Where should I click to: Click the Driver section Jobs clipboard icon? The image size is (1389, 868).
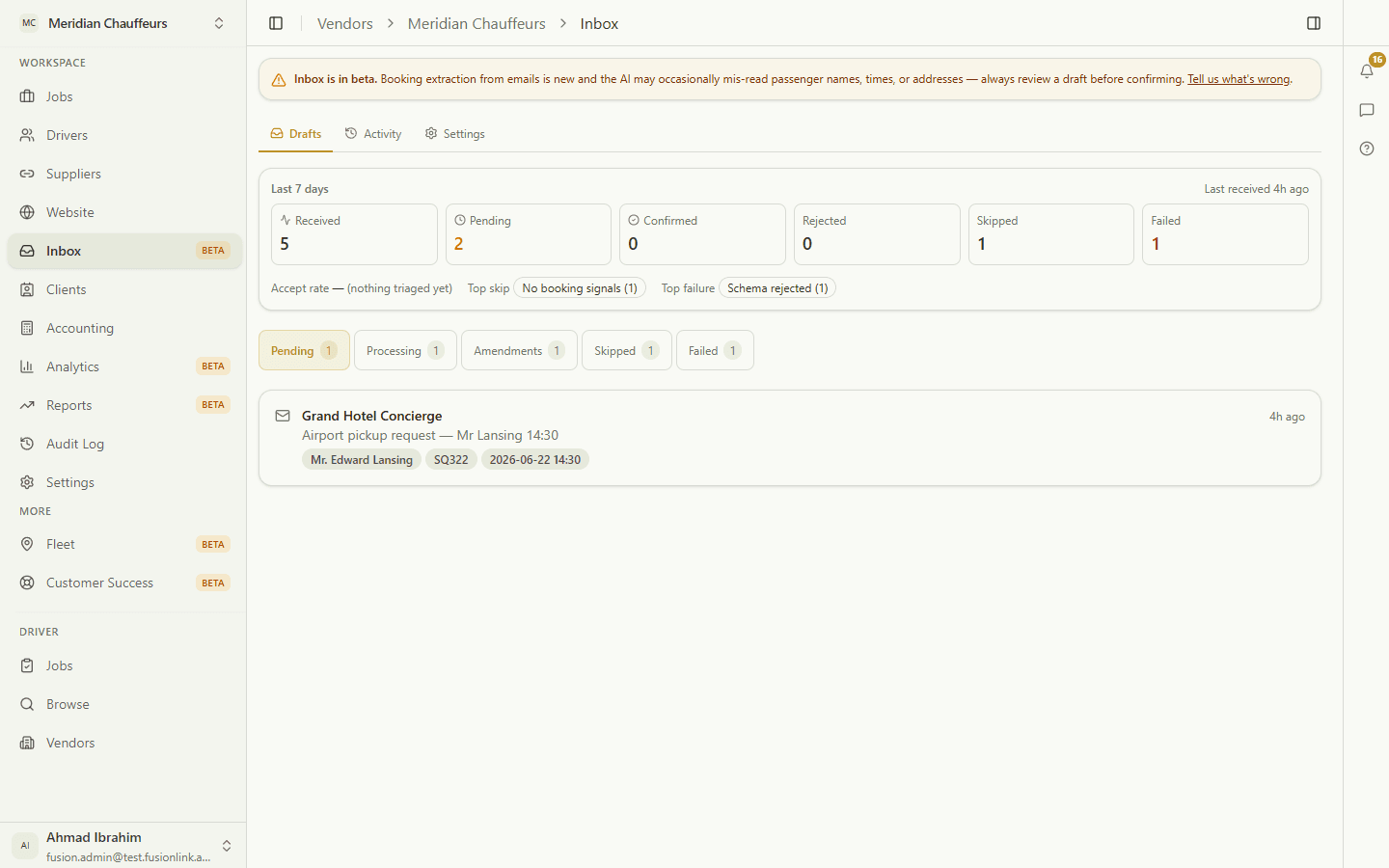click(27, 665)
